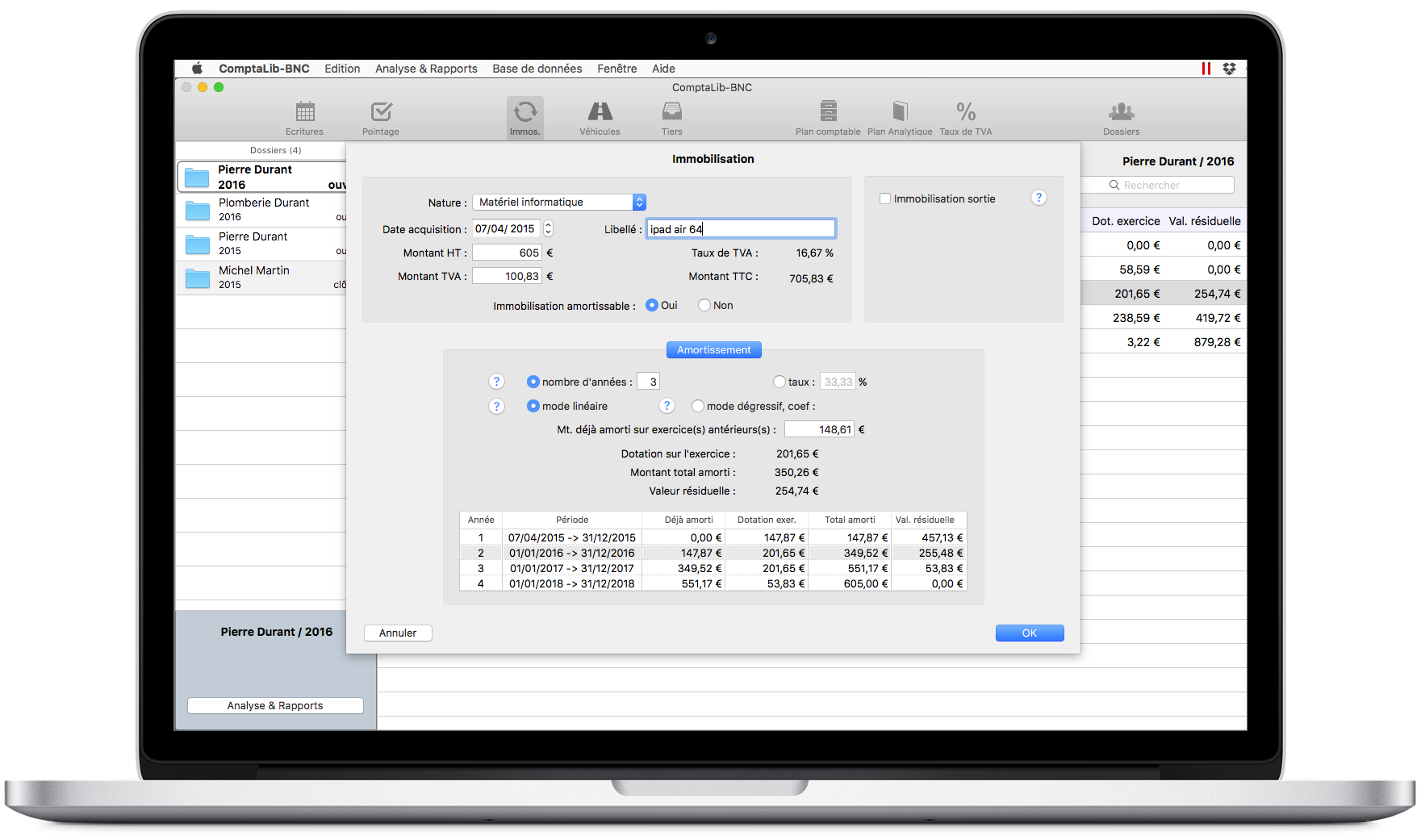The width and height of the screenshot is (1421, 840).
Task: Select the mode dégressif radio button
Action: [x=698, y=406]
